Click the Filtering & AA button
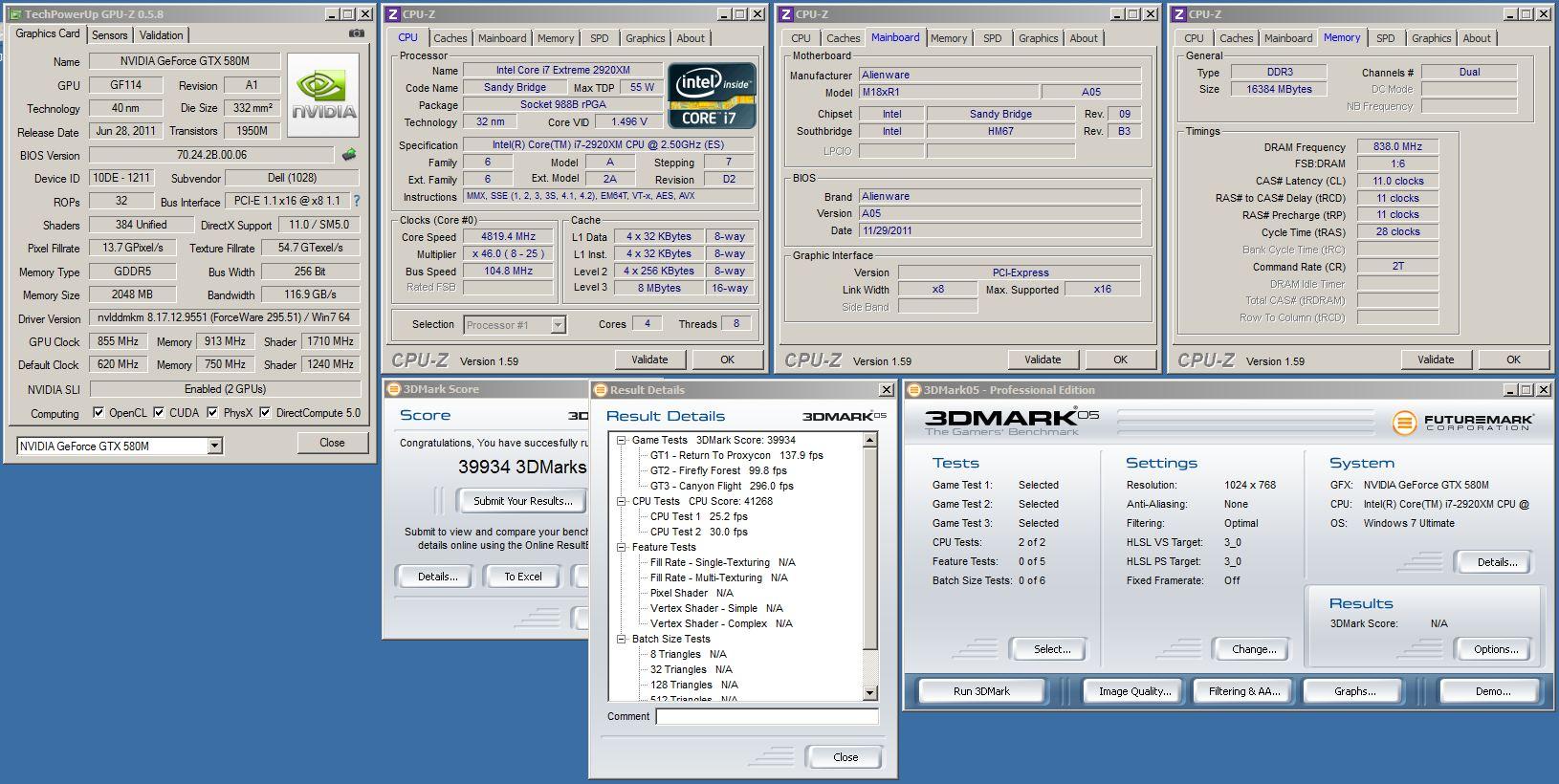 coord(1243,691)
